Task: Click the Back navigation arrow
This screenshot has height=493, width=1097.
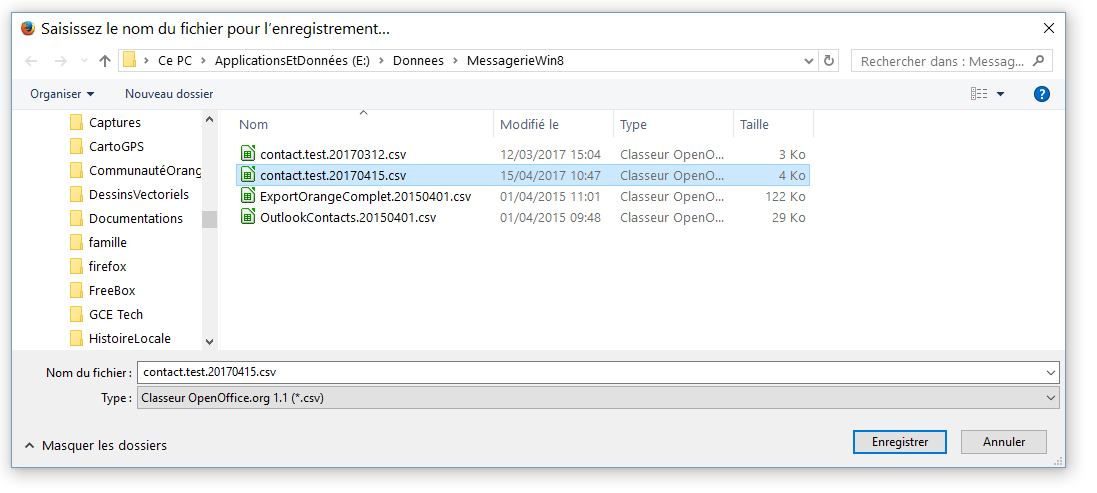Action: (31, 61)
